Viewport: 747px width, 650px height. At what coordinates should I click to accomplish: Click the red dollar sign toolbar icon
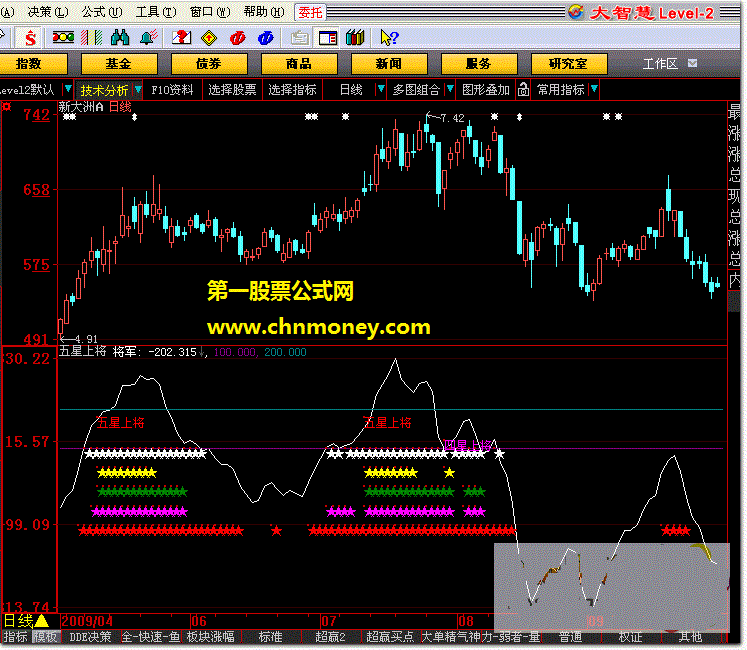[30, 38]
